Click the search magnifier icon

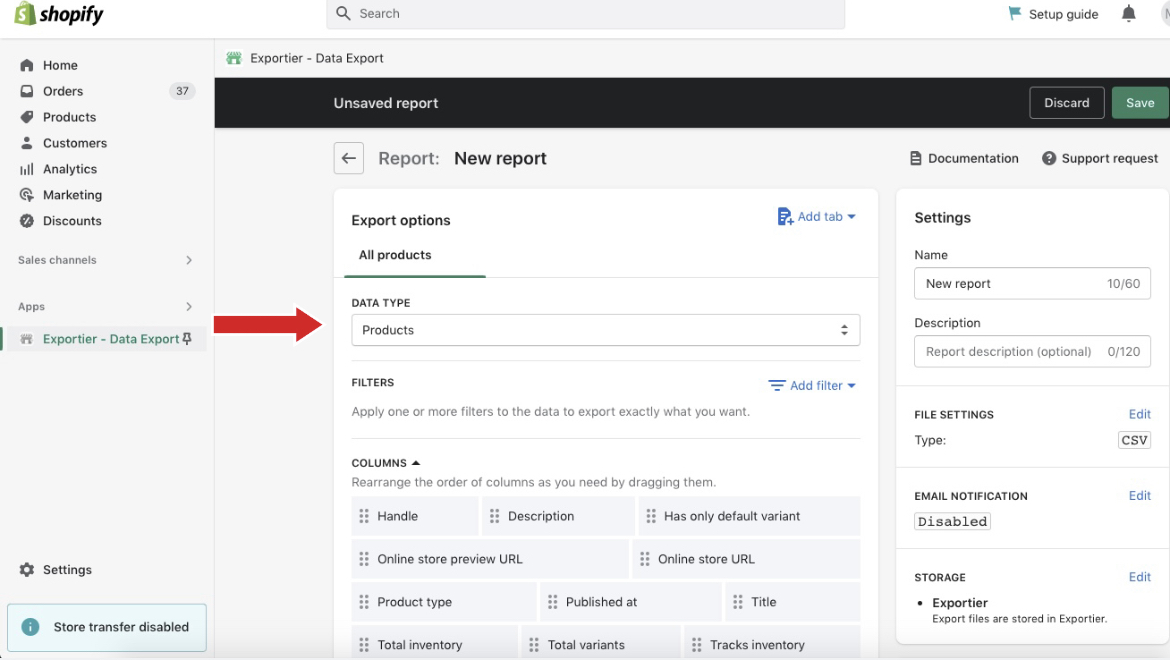[343, 13]
